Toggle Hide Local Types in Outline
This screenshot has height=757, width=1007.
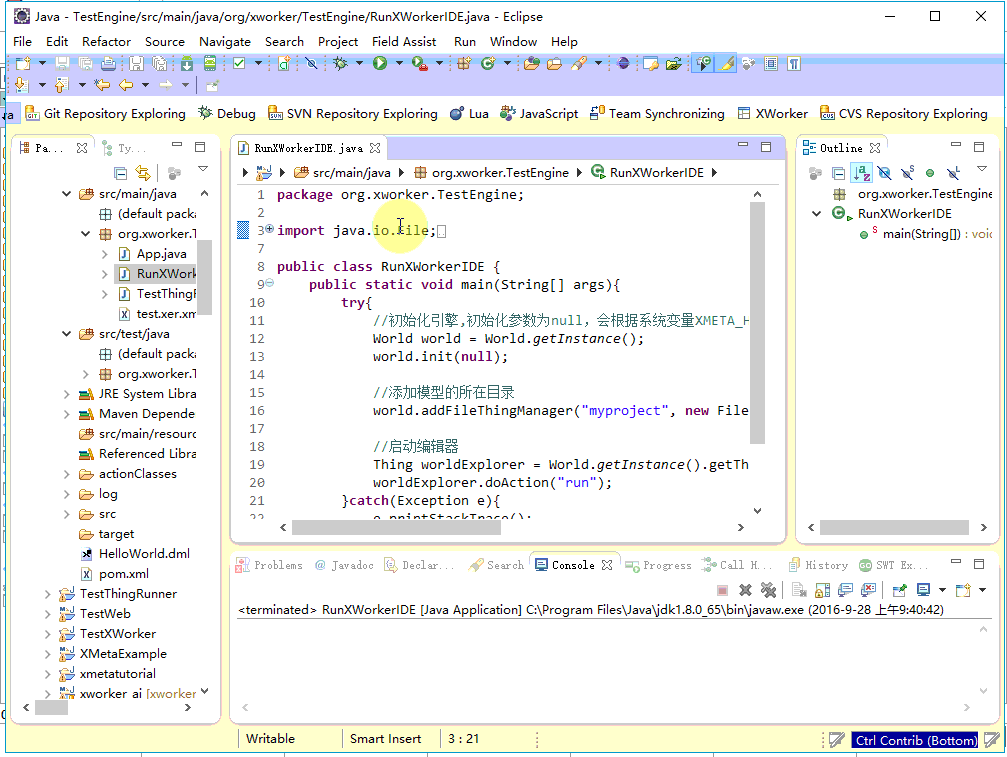pos(954,173)
